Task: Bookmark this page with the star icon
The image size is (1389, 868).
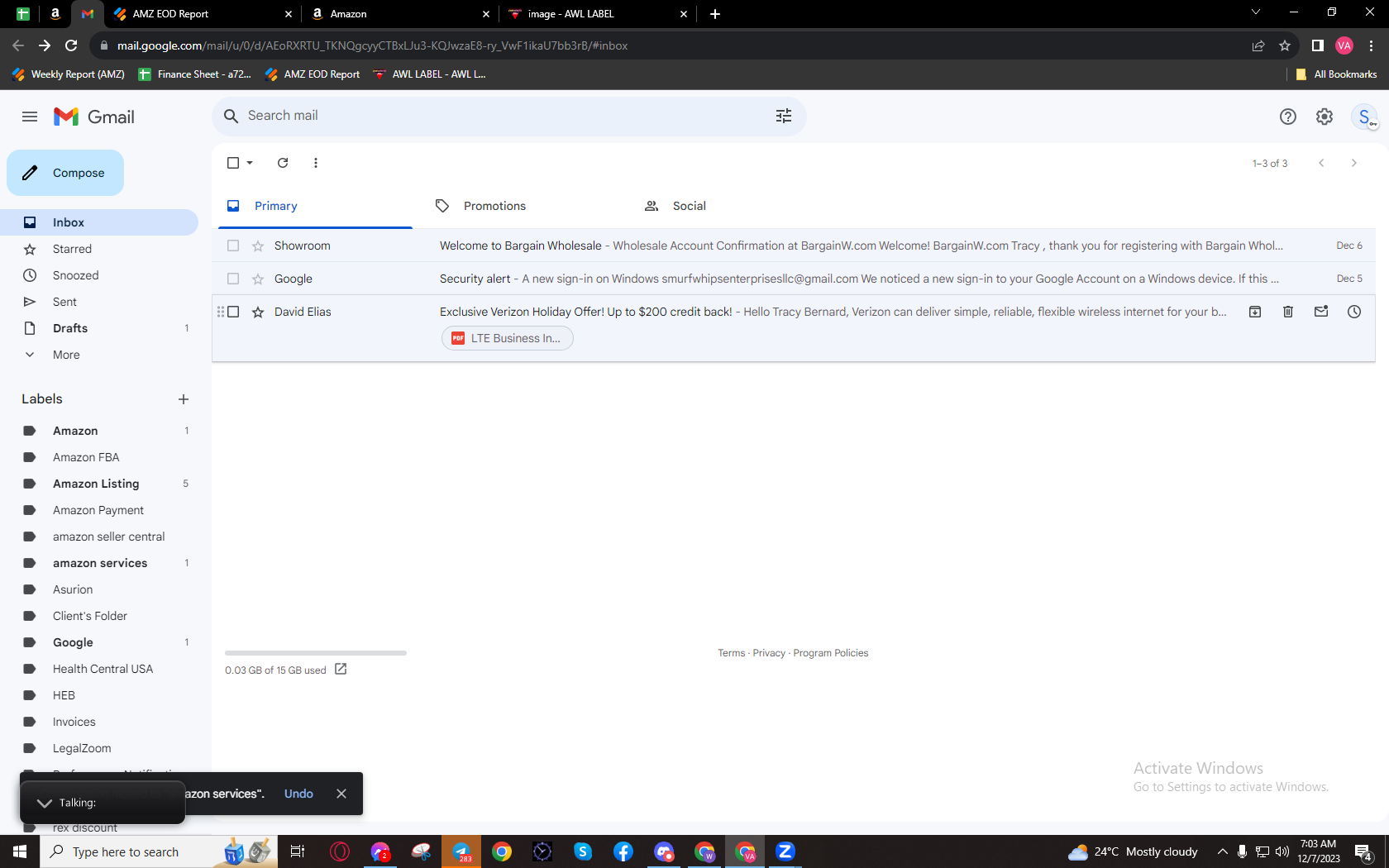Action: (x=1285, y=45)
